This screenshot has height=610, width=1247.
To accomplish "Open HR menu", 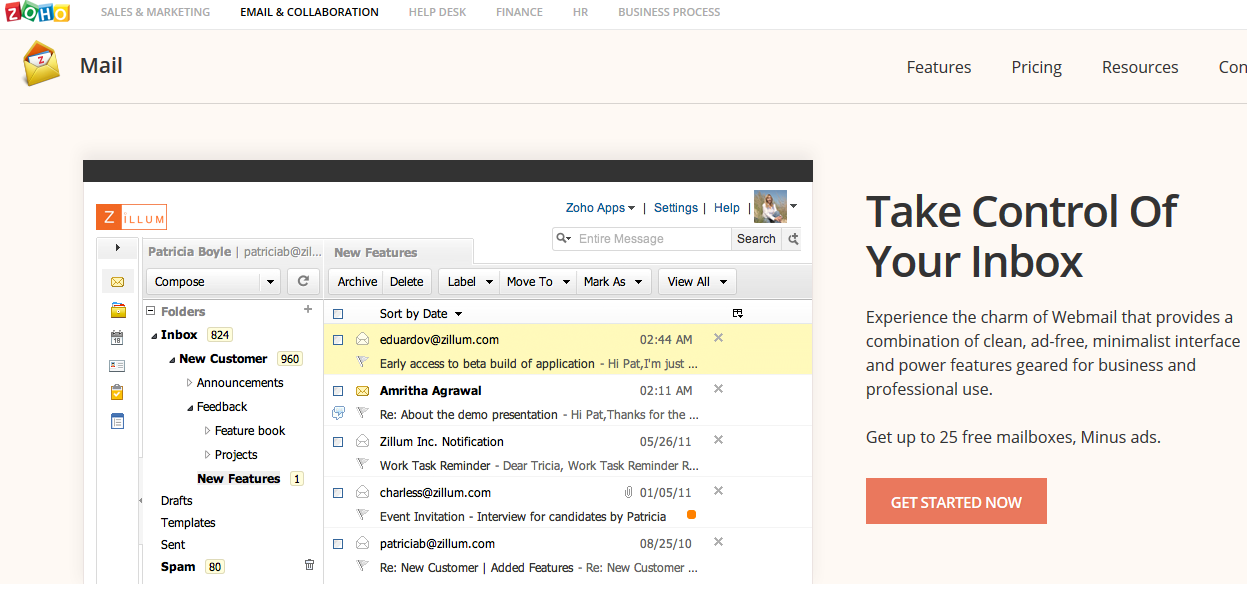I will click(580, 12).
